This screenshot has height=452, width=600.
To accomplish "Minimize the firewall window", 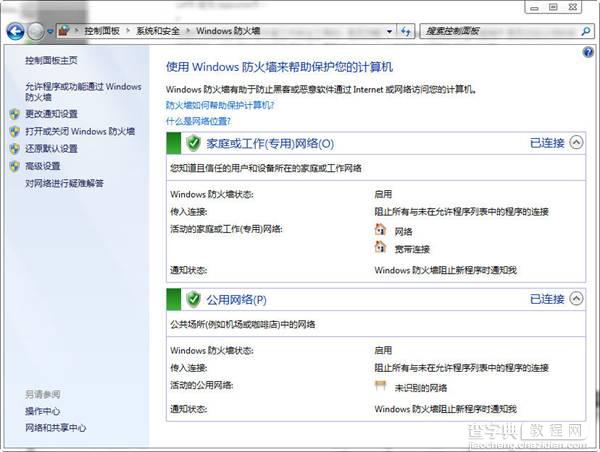I will click(535, 7).
